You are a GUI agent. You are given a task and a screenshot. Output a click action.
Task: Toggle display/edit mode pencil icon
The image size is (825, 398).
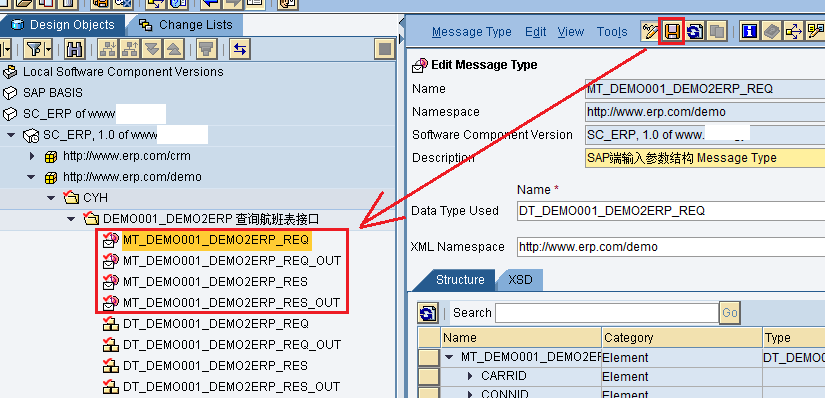(650, 32)
